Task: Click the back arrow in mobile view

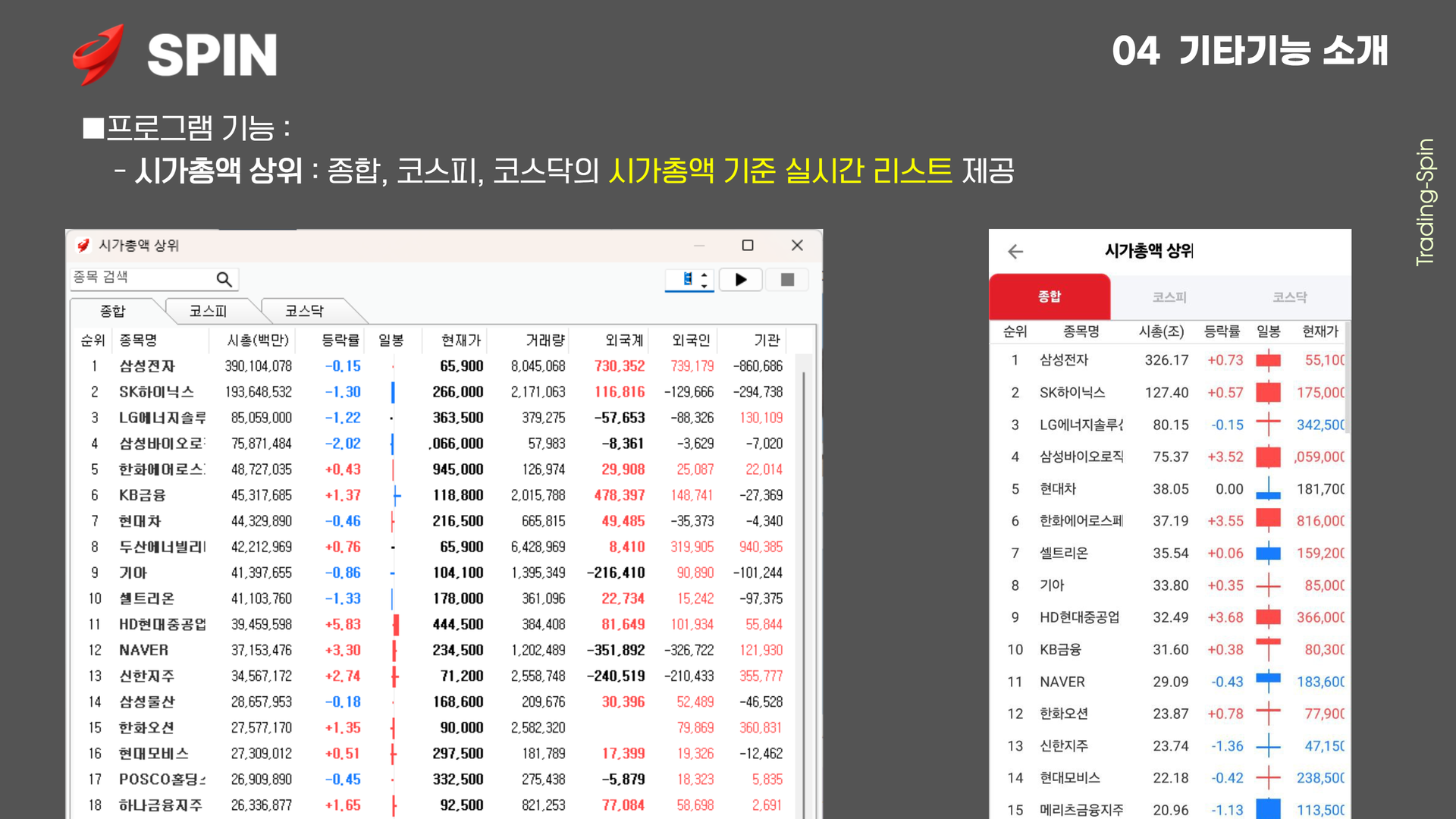Action: [x=1015, y=252]
